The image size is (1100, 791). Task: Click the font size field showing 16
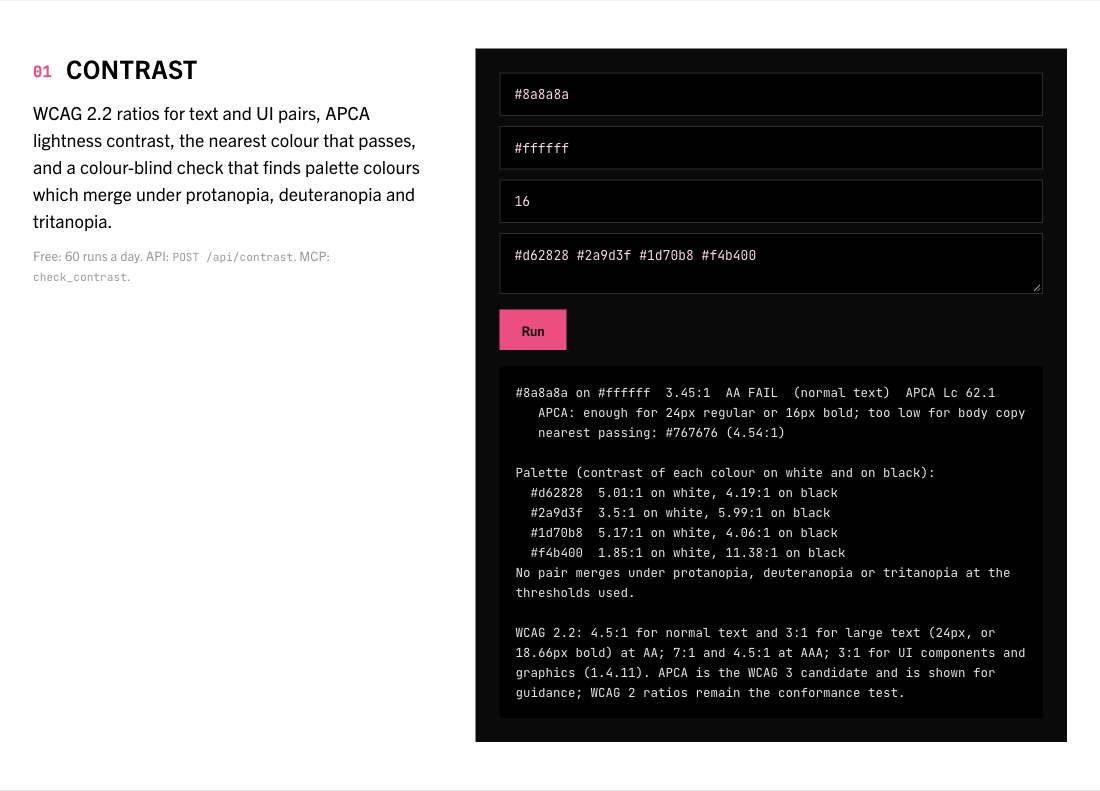click(770, 201)
